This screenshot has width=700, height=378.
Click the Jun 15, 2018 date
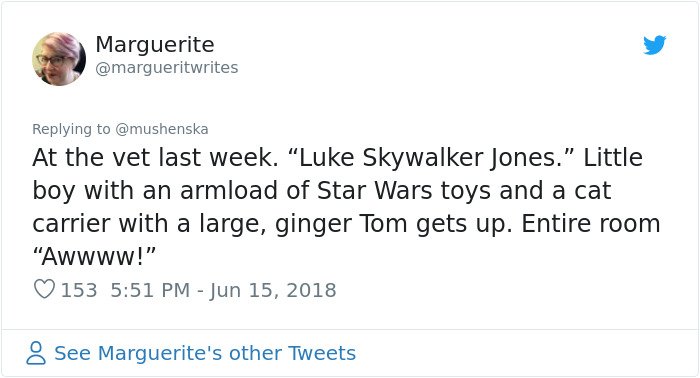pos(273,290)
